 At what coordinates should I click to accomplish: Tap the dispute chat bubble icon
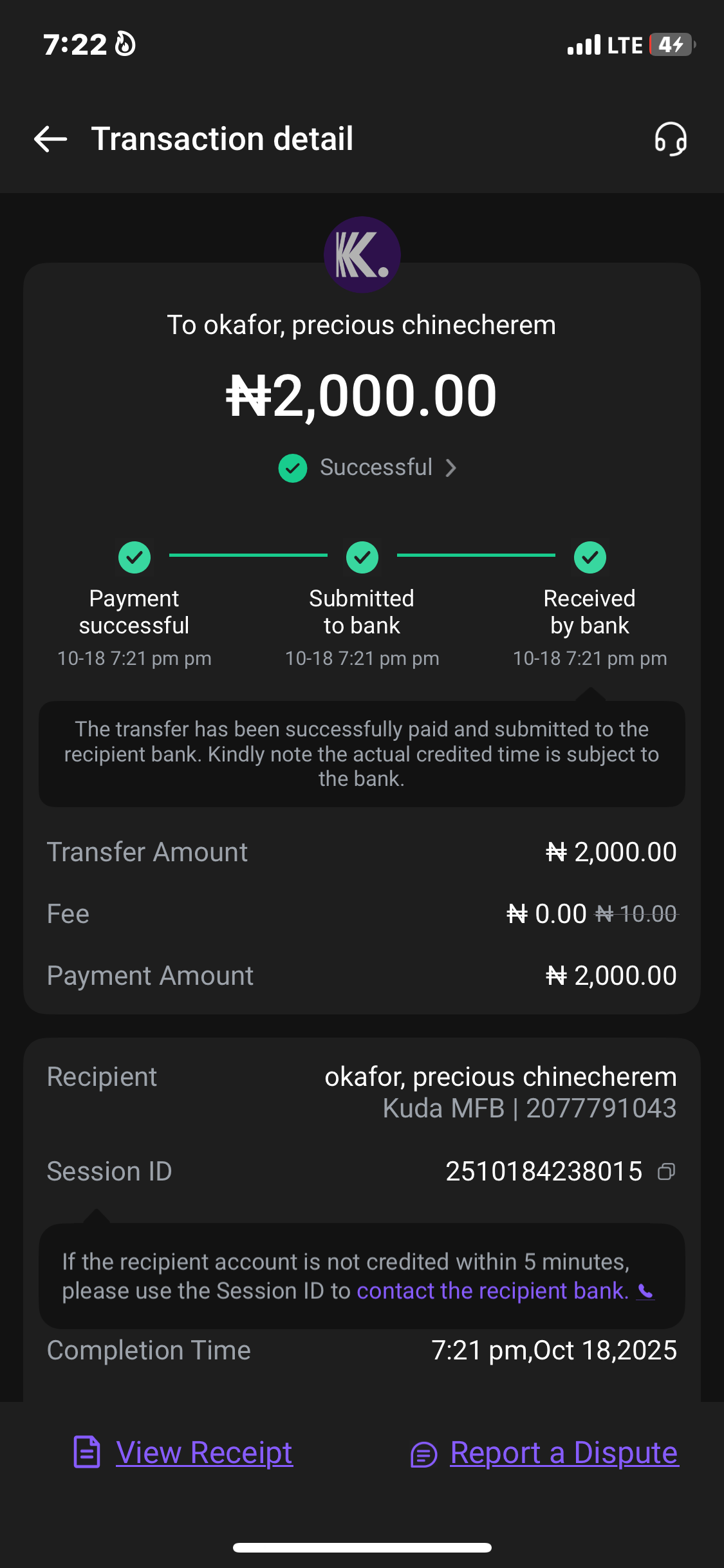(423, 1454)
